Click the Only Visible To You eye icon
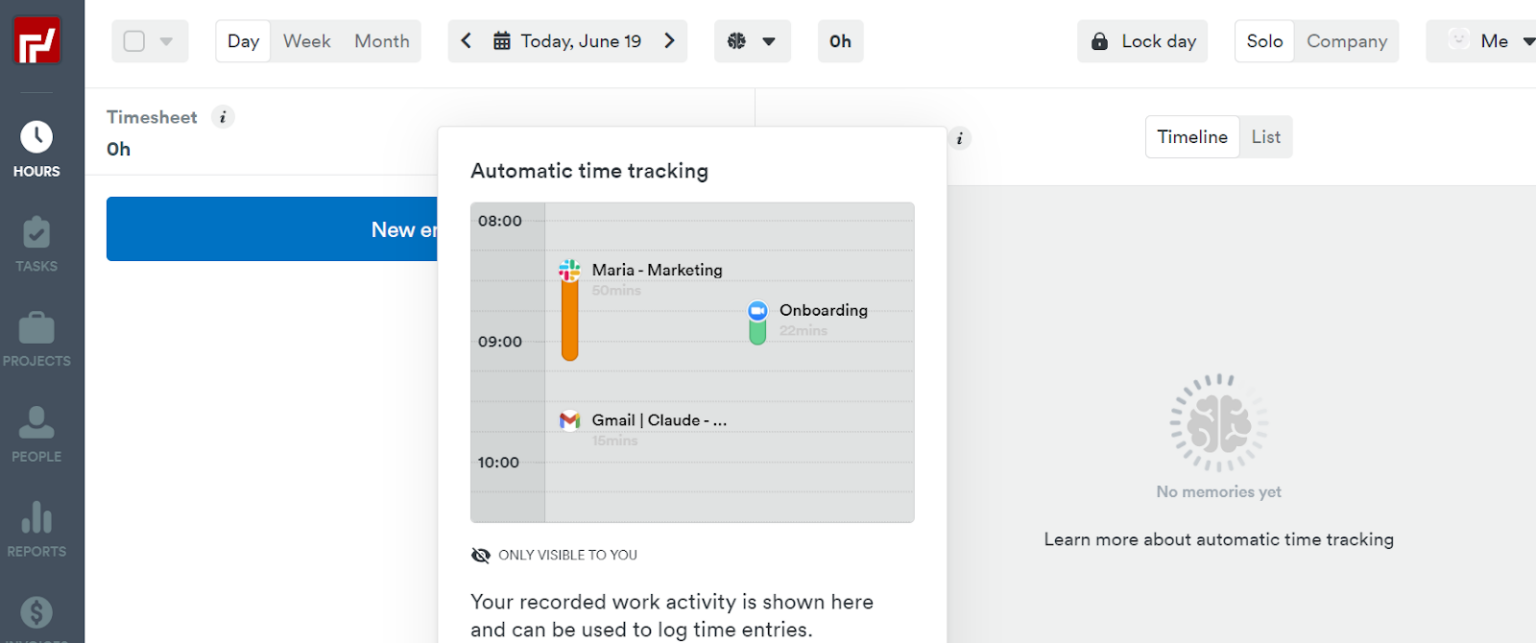This screenshot has width=1536, height=643. pos(481,555)
